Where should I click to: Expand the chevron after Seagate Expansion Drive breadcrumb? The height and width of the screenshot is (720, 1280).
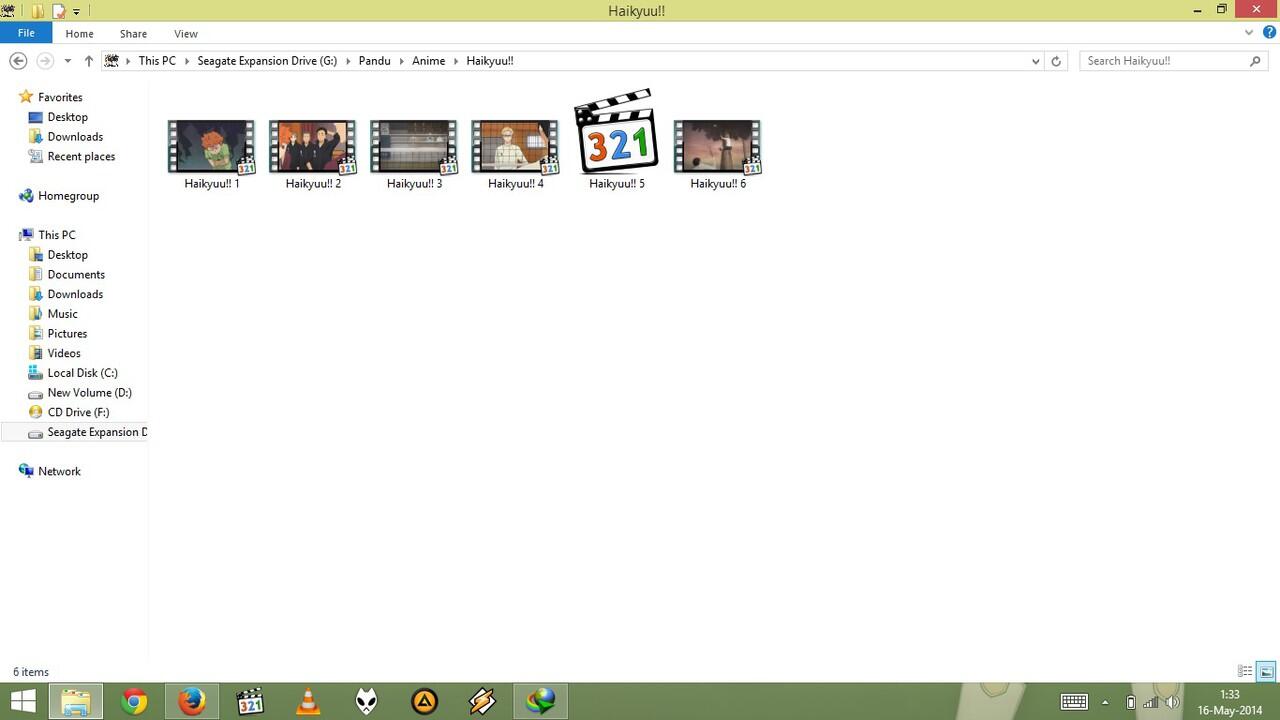point(348,61)
